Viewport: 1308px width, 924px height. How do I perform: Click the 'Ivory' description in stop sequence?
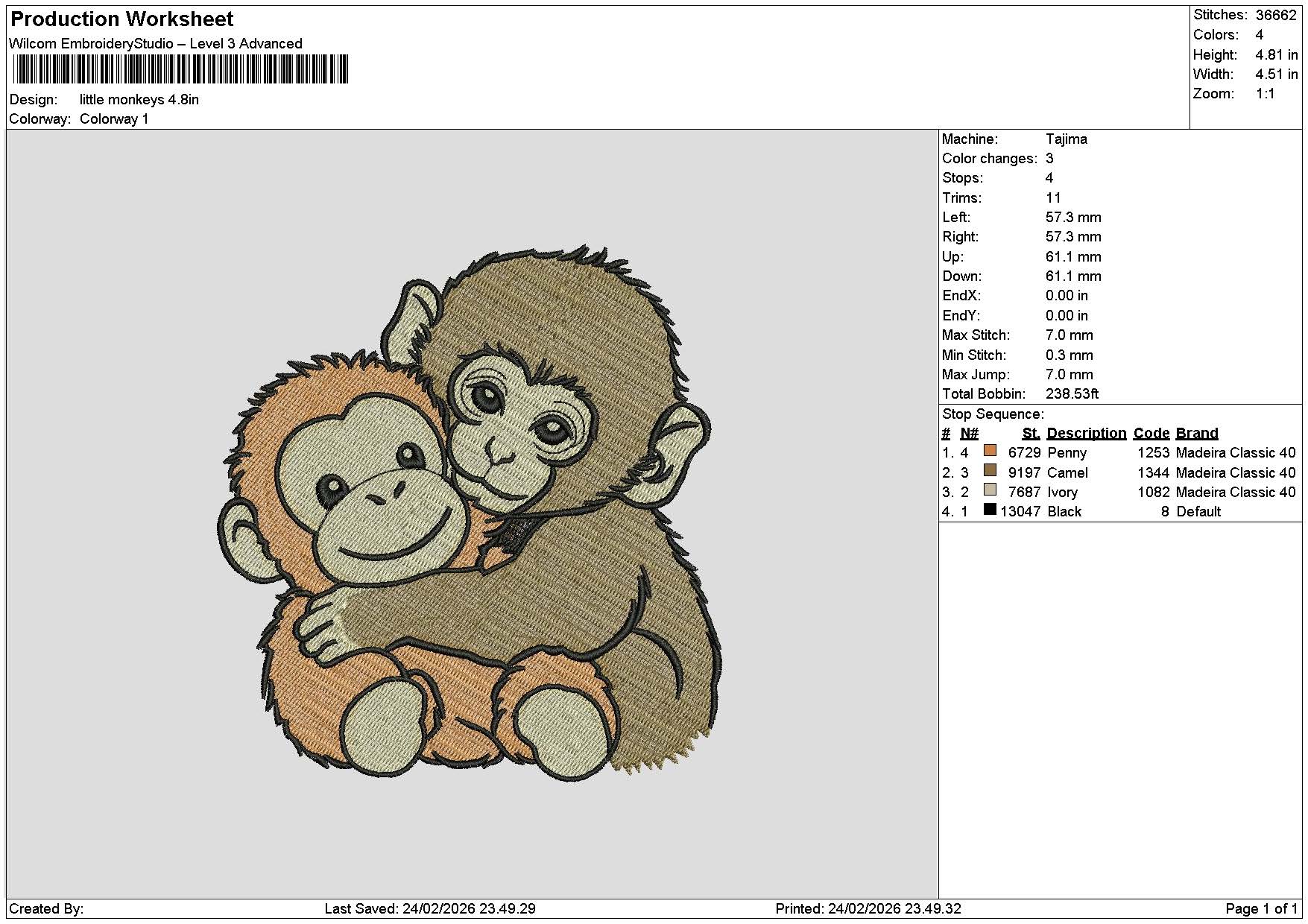(x=1062, y=493)
